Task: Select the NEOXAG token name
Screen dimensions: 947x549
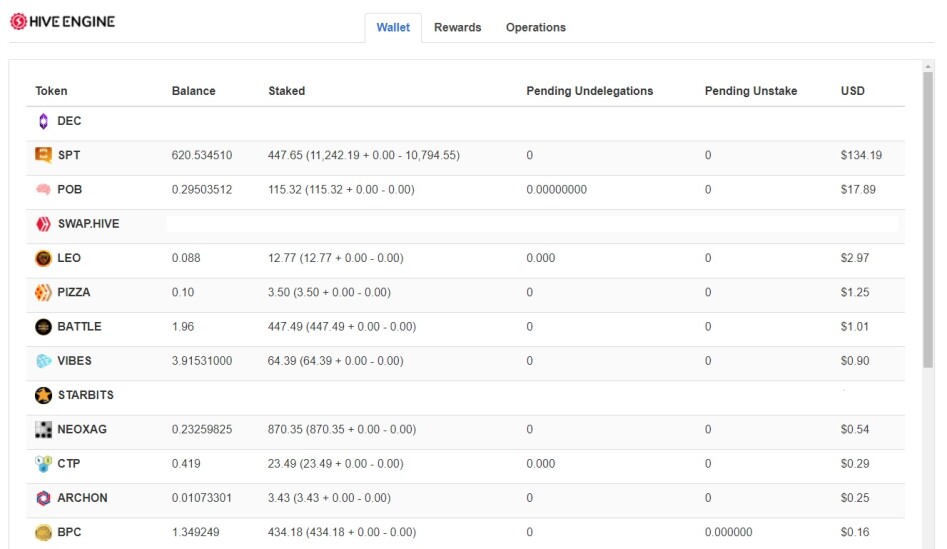Action: (x=82, y=429)
